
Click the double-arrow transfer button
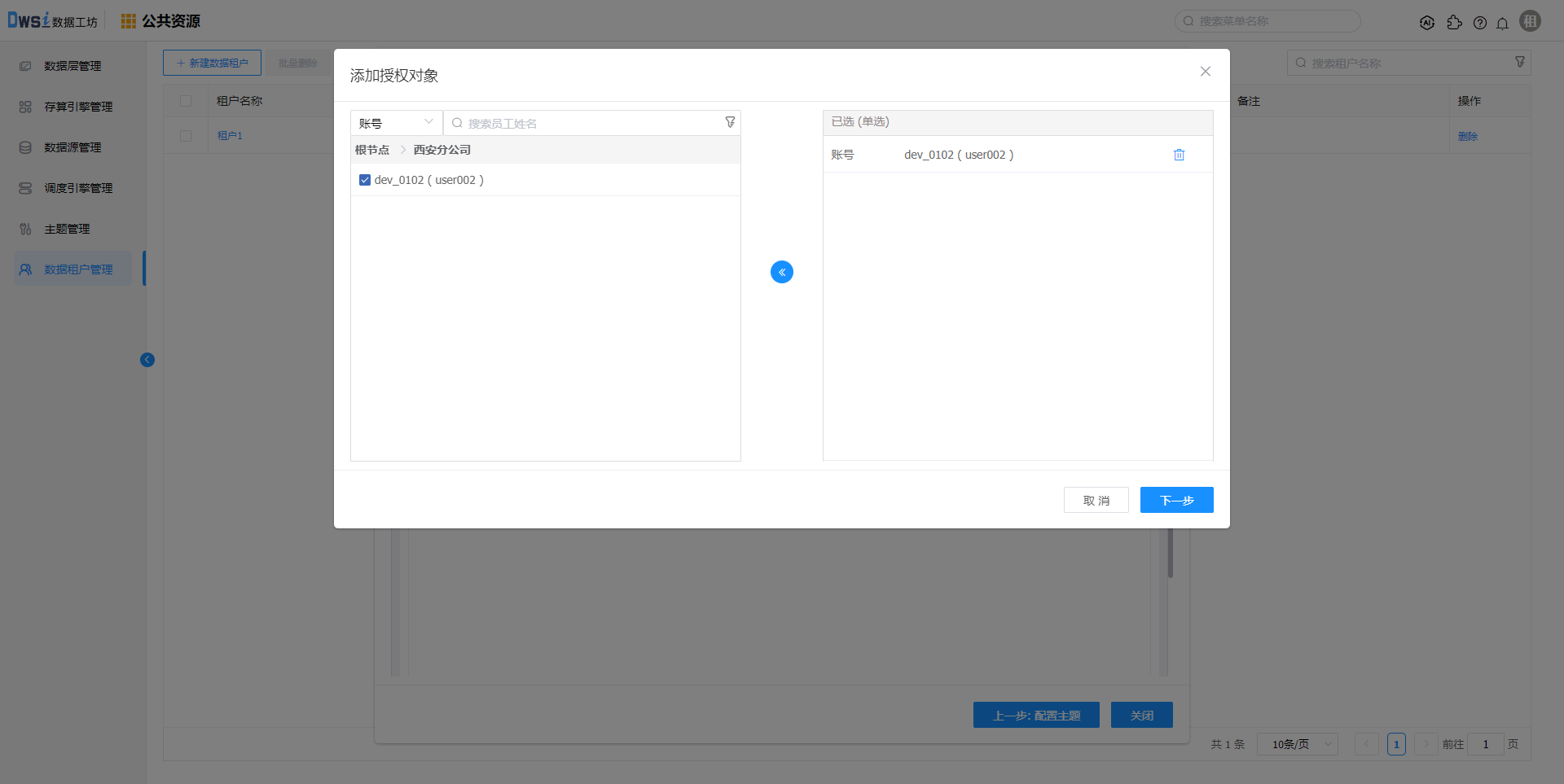(782, 272)
